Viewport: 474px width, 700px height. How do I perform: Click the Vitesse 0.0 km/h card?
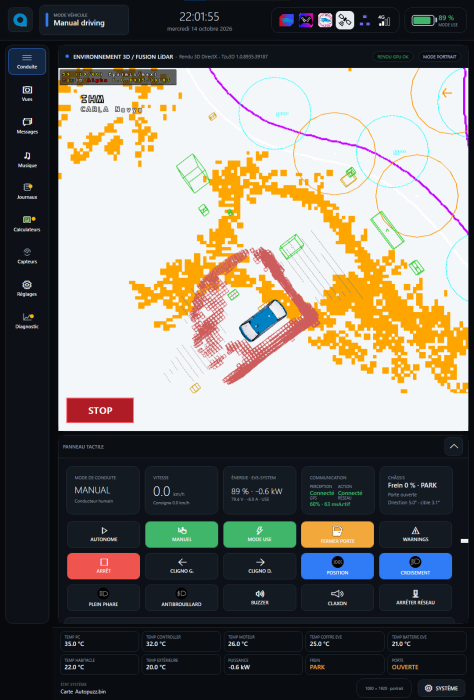pyautogui.click(x=181, y=490)
